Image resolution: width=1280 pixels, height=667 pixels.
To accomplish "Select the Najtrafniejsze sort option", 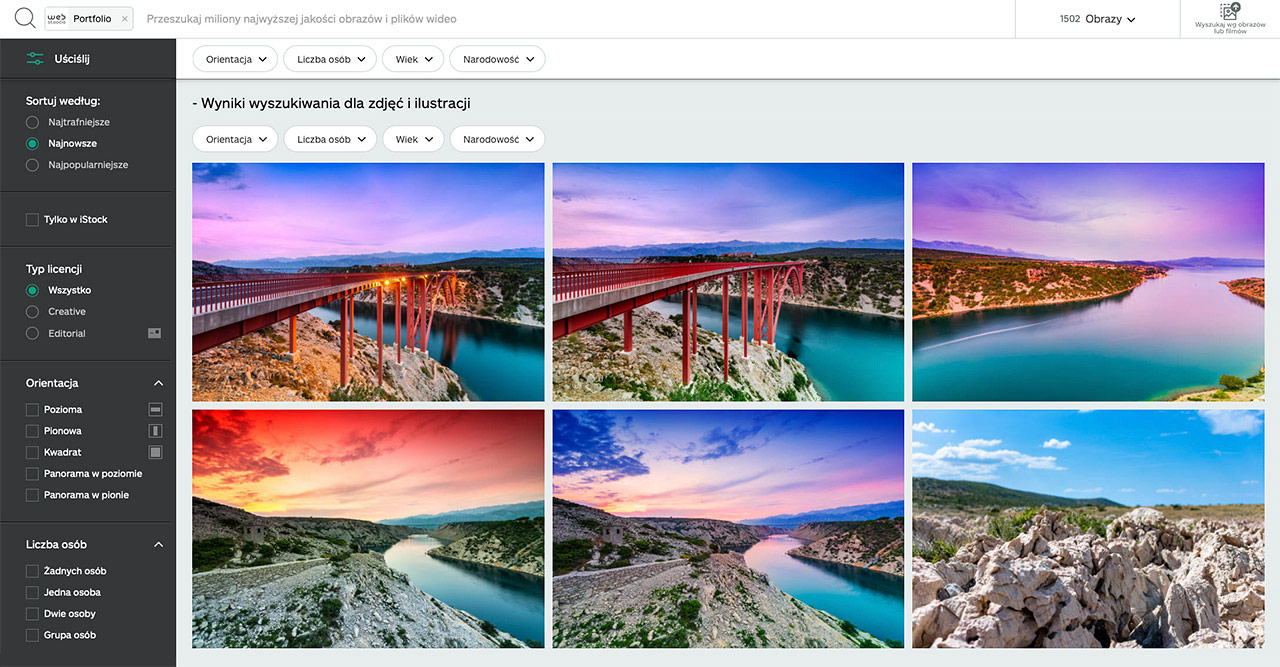I will coord(32,121).
